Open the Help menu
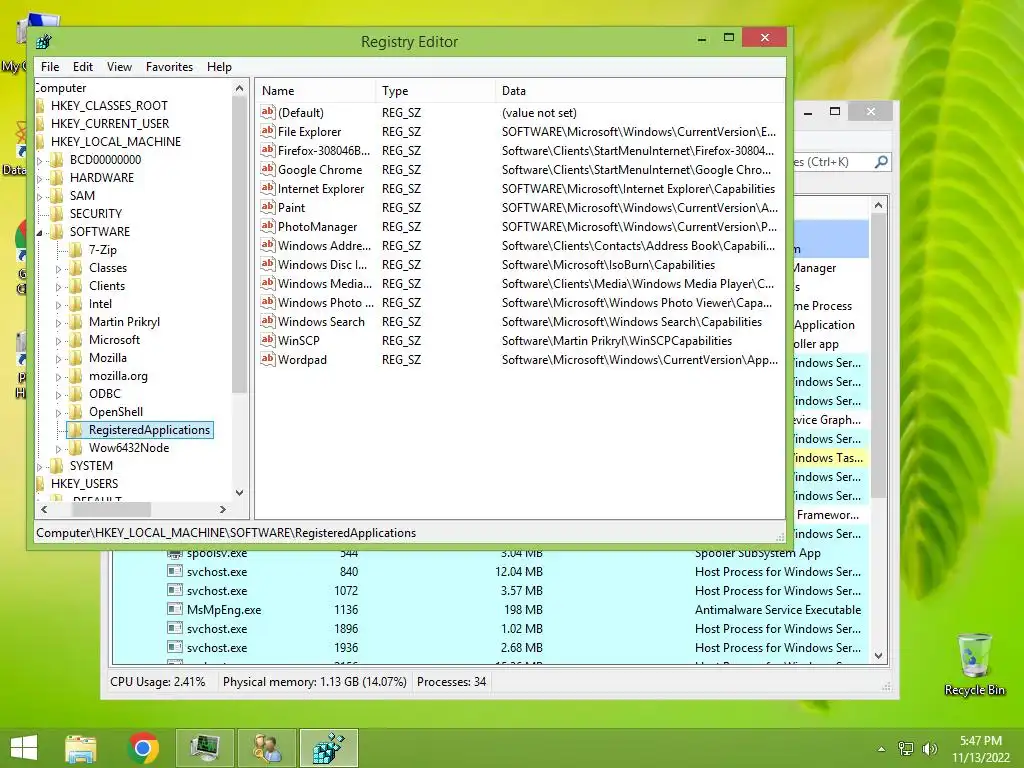This screenshot has width=1024, height=768. (219, 67)
